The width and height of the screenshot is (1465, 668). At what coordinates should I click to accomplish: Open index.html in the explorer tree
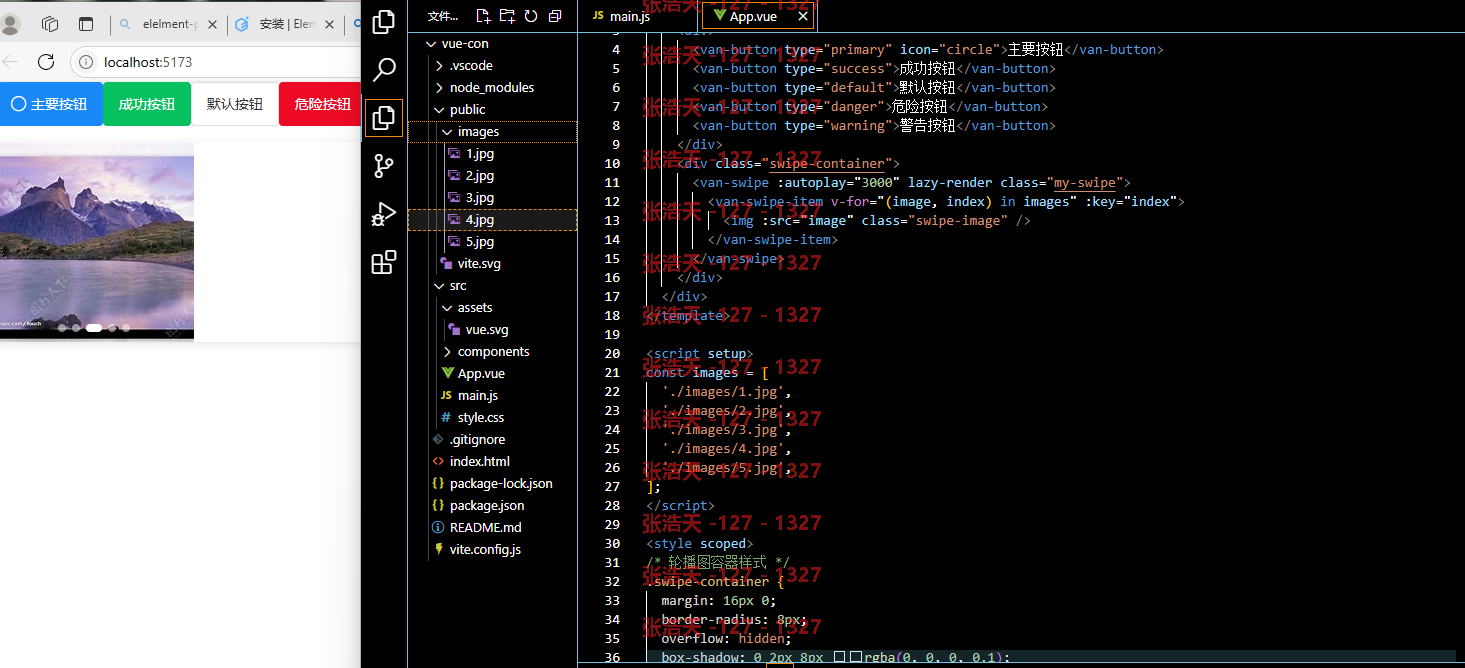(480, 462)
